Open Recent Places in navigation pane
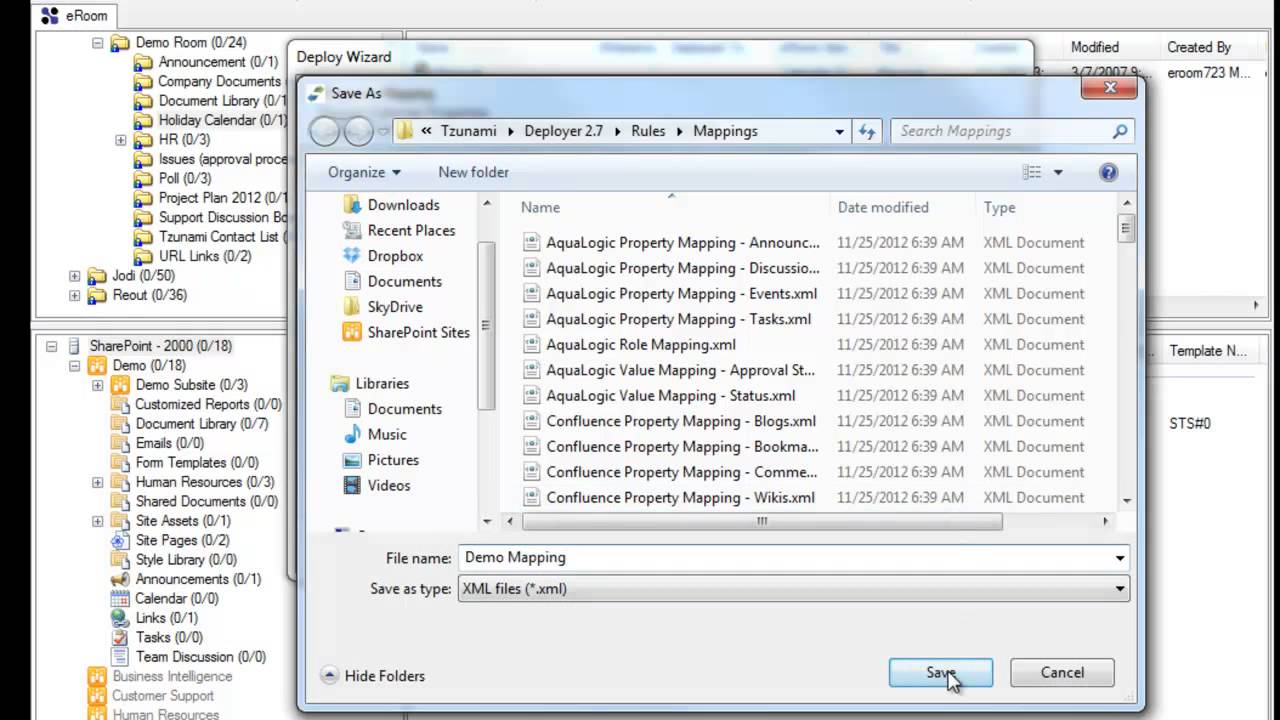This screenshot has height=720, width=1280. pos(411,230)
